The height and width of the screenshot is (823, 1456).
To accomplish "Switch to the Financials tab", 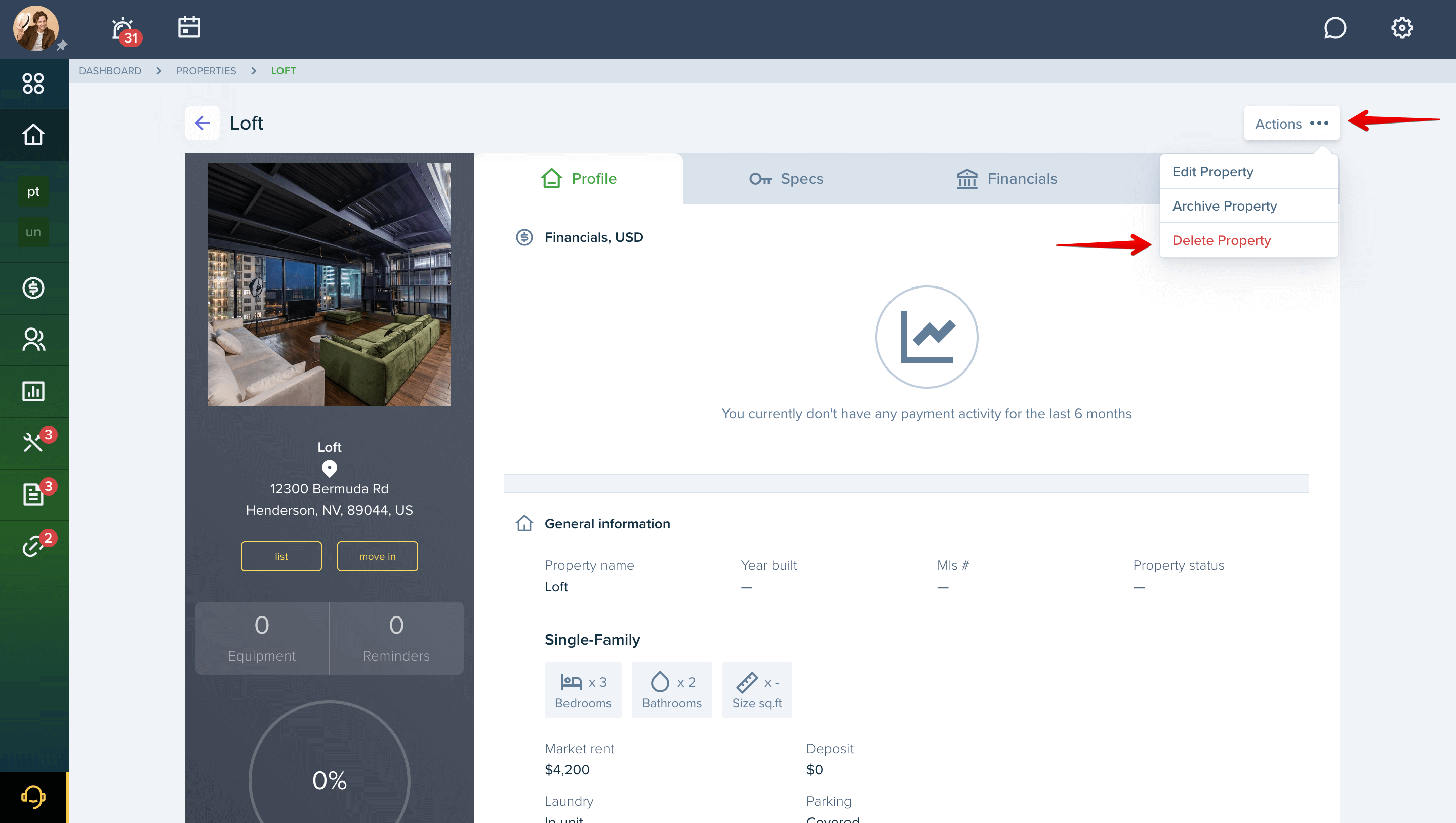I will click(1006, 179).
